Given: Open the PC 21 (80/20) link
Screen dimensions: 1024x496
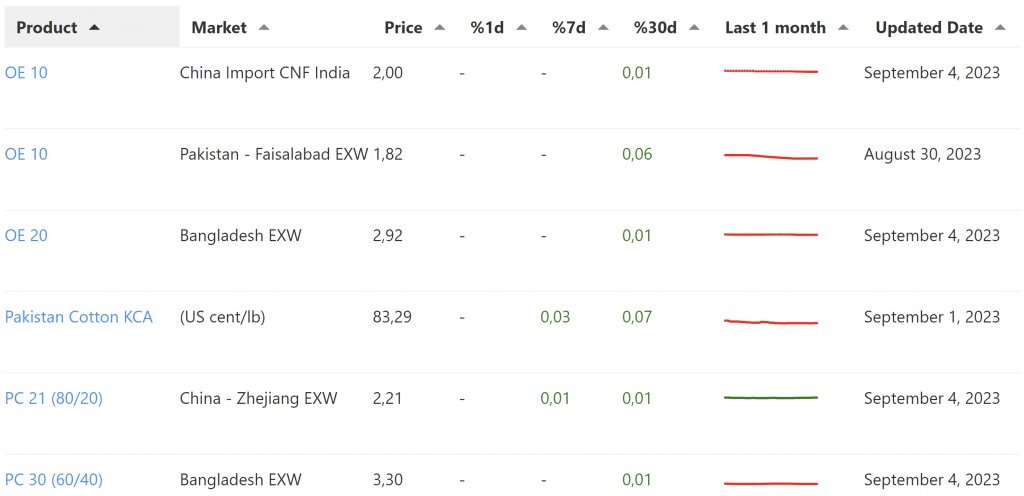Looking at the screenshot, I should point(54,399).
